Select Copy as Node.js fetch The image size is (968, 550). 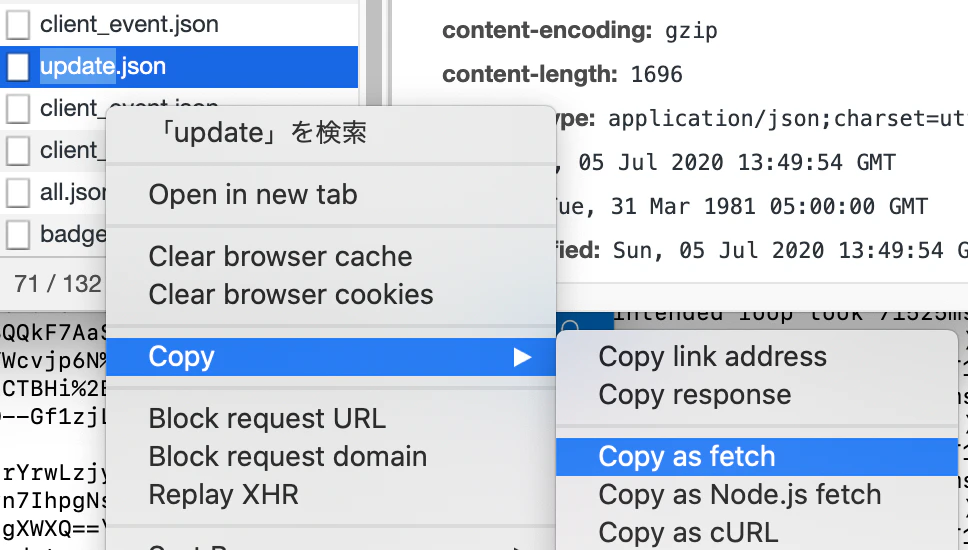coord(740,494)
